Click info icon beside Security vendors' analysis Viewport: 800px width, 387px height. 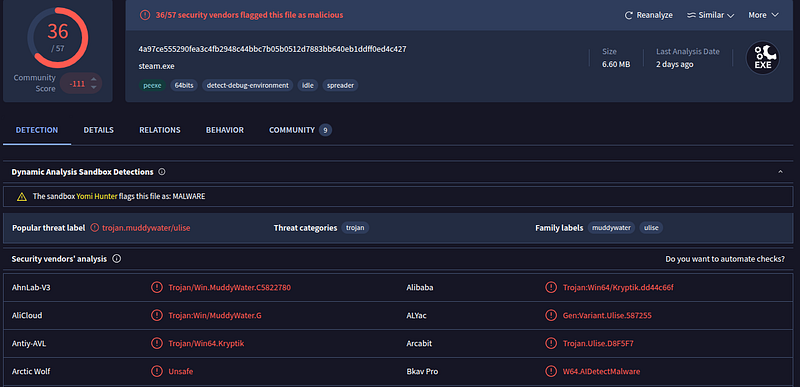(116, 259)
